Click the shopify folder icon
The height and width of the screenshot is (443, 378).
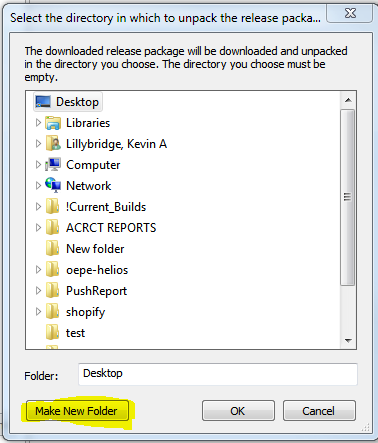pos(52,312)
